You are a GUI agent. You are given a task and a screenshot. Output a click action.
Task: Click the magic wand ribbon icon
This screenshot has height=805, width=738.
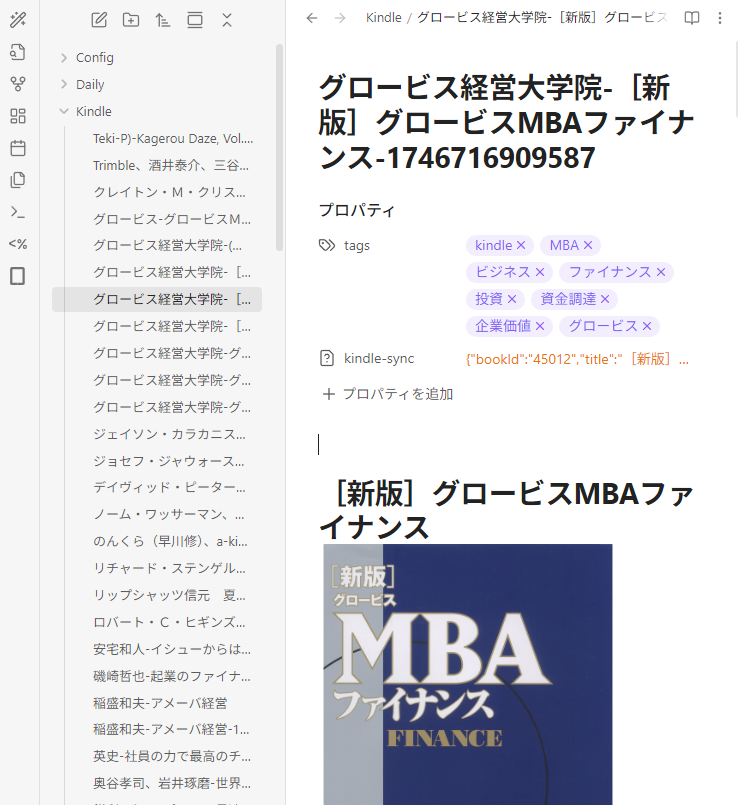pyautogui.click(x=18, y=20)
